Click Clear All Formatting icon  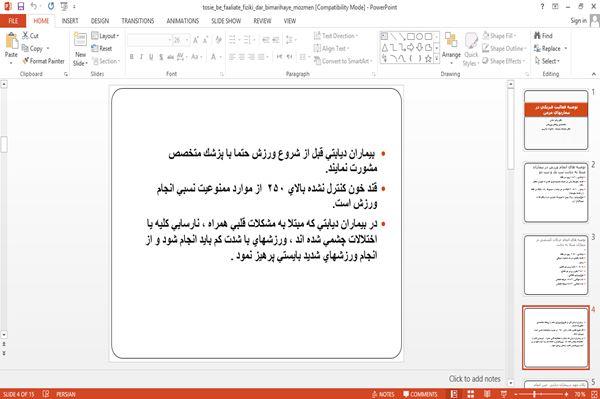(218, 40)
